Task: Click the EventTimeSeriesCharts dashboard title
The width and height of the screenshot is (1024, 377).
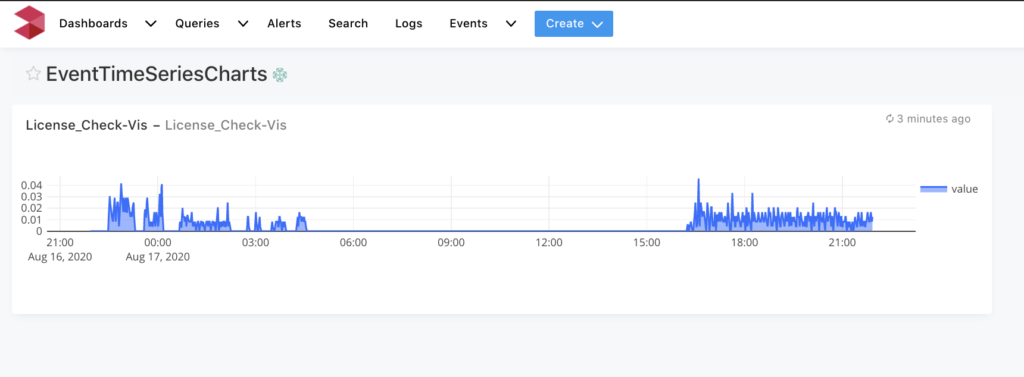Action: pos(157,74)
